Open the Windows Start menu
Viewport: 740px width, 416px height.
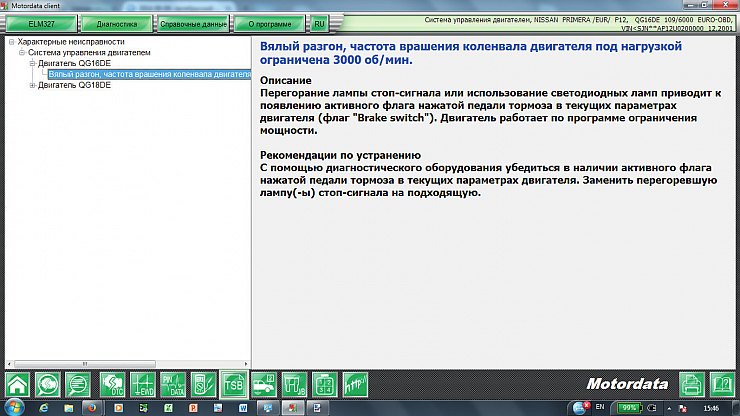[x=14, y=408]
